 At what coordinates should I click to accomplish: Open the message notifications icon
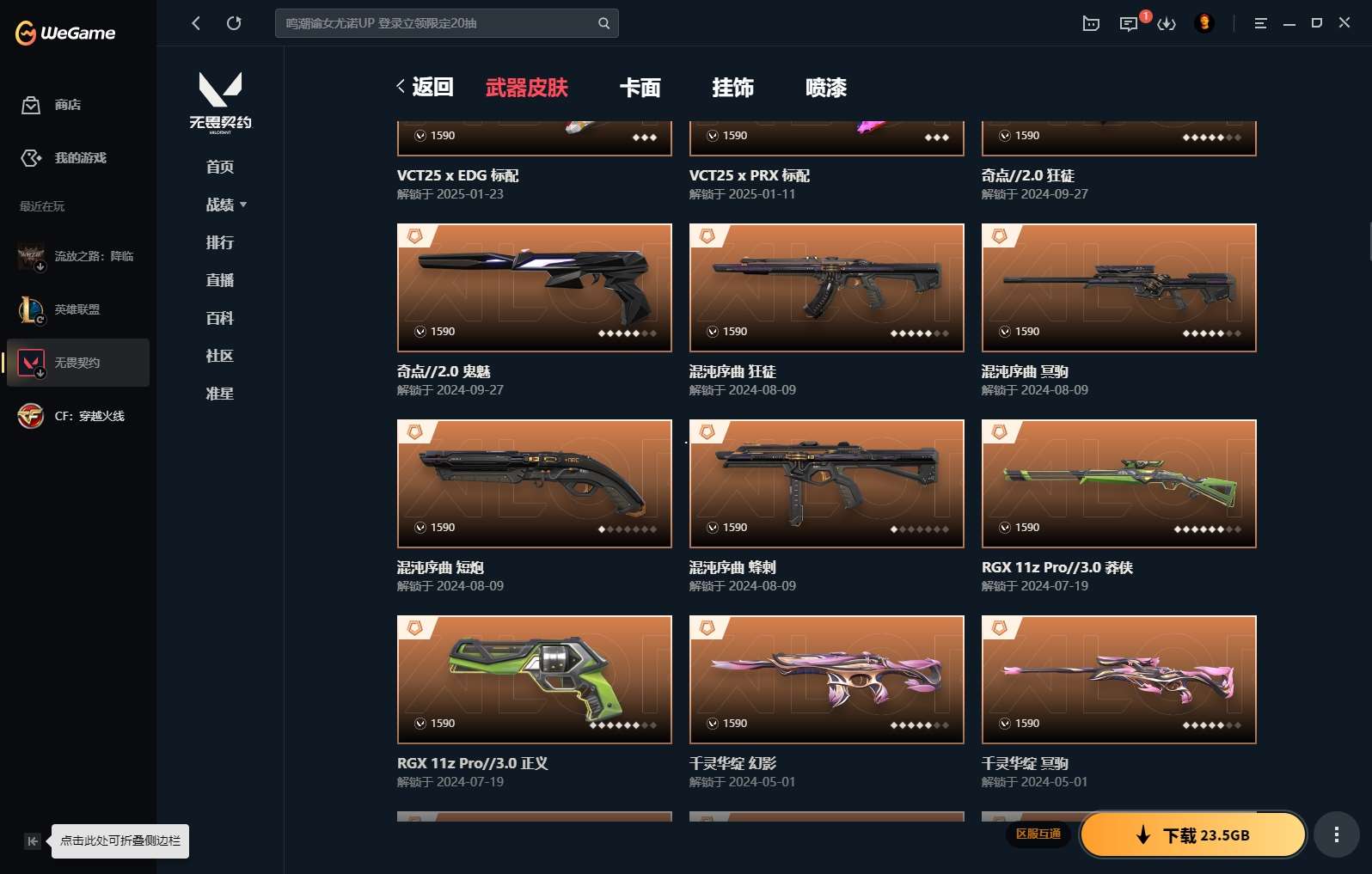tap(1129, 23)
